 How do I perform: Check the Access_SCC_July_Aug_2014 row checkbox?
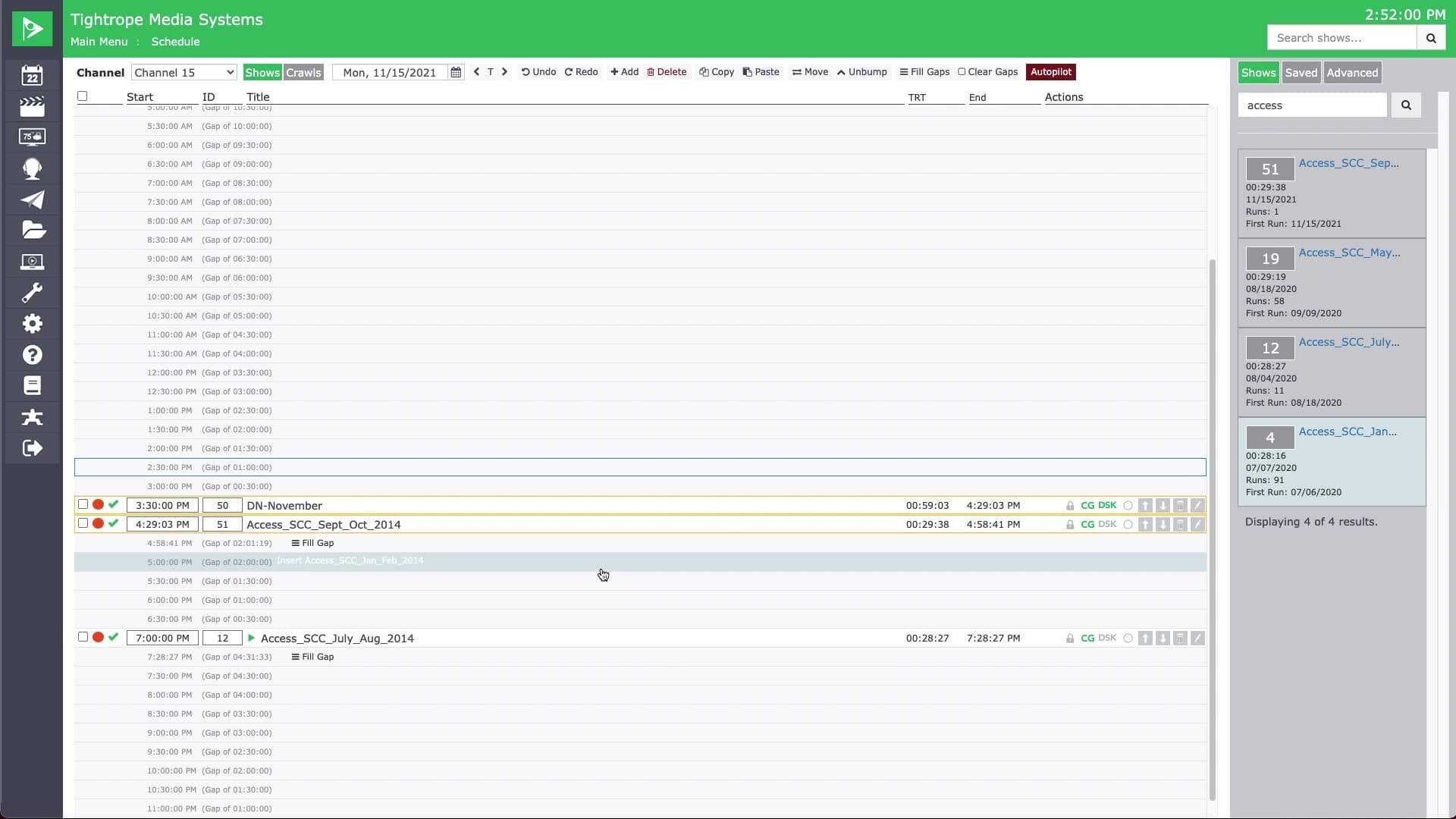[x=83, y=637]
